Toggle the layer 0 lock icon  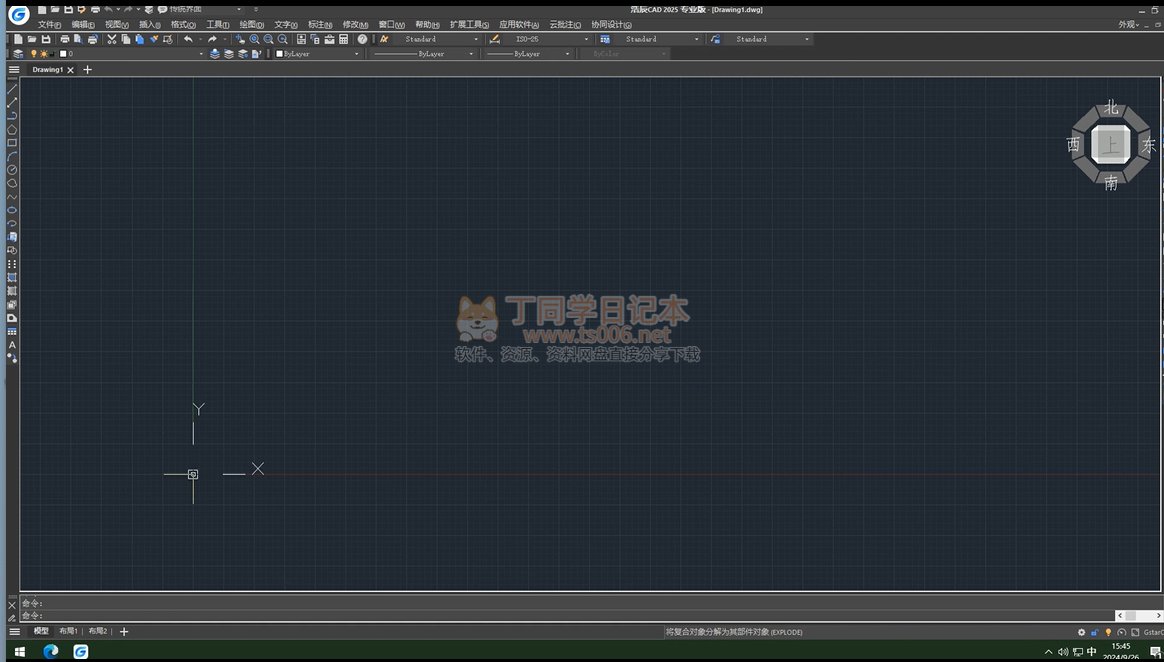coord(52,54)
